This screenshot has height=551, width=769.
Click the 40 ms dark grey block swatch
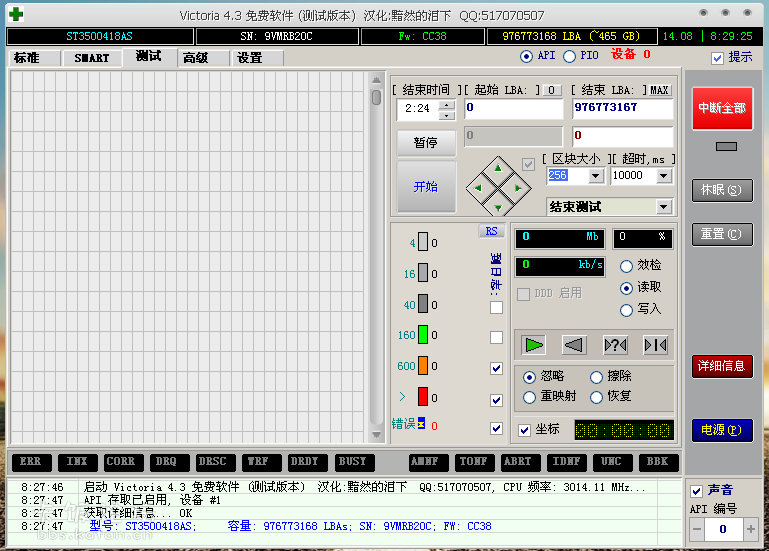click(423, 304)
